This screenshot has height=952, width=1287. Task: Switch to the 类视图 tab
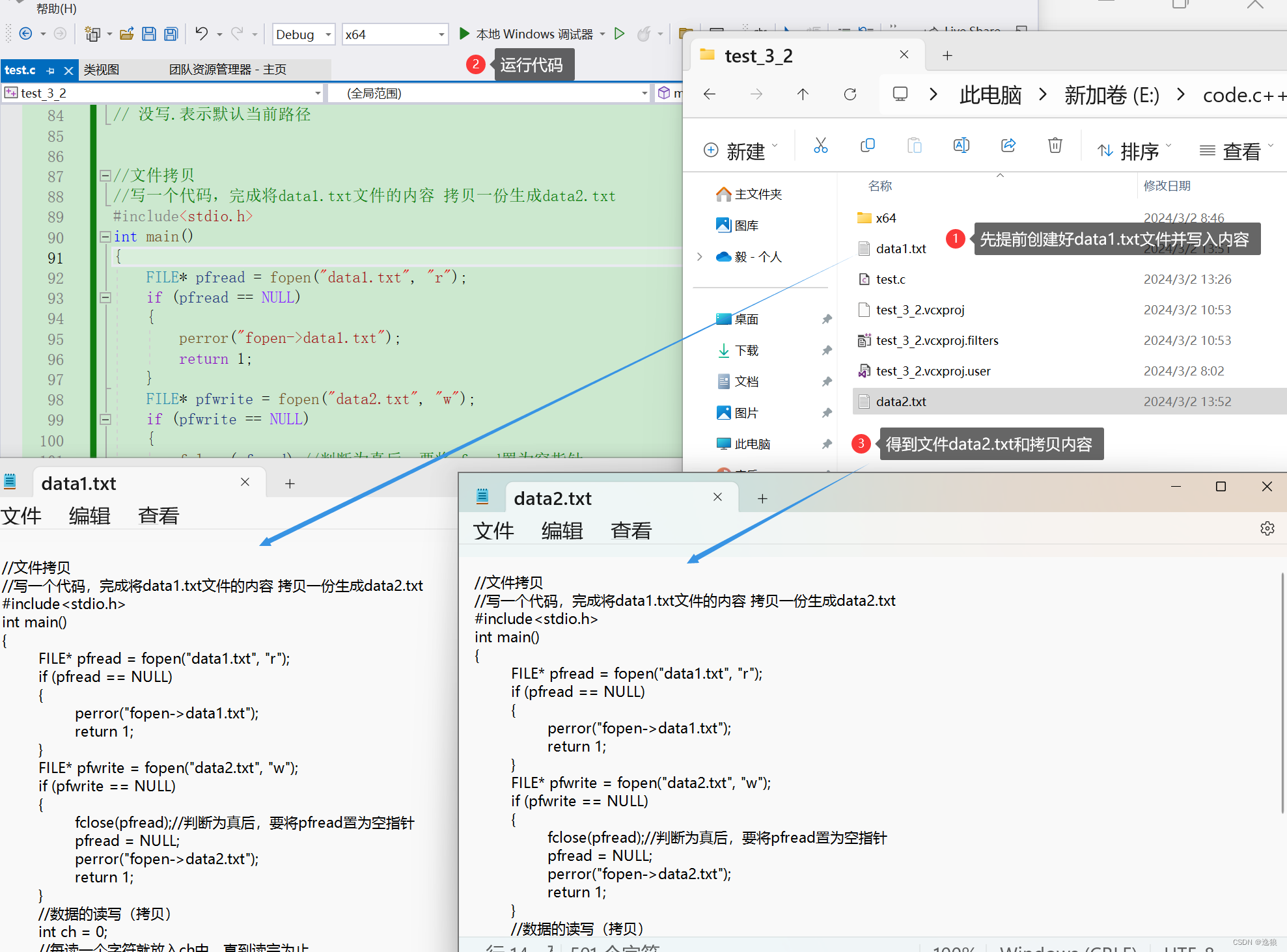click(x=102, y=70)
